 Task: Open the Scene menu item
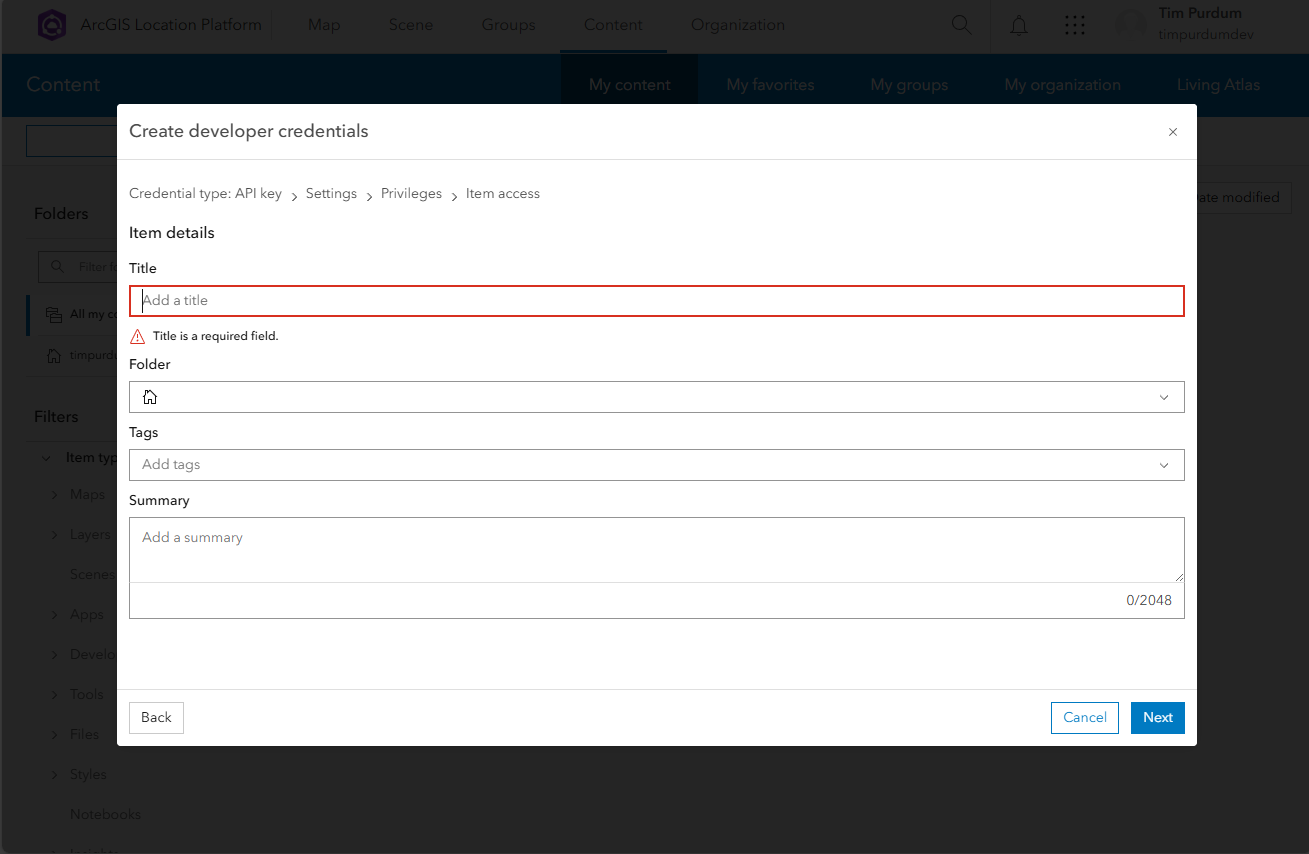pos(411,25)
